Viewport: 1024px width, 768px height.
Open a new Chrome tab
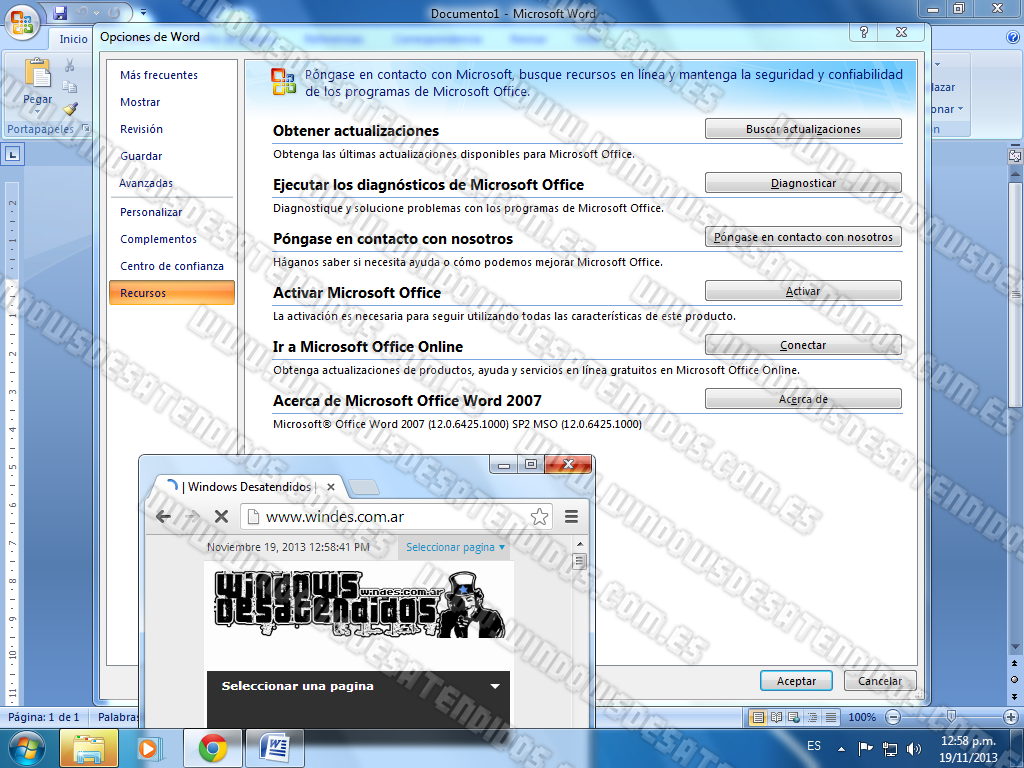[x=364, y=487]
